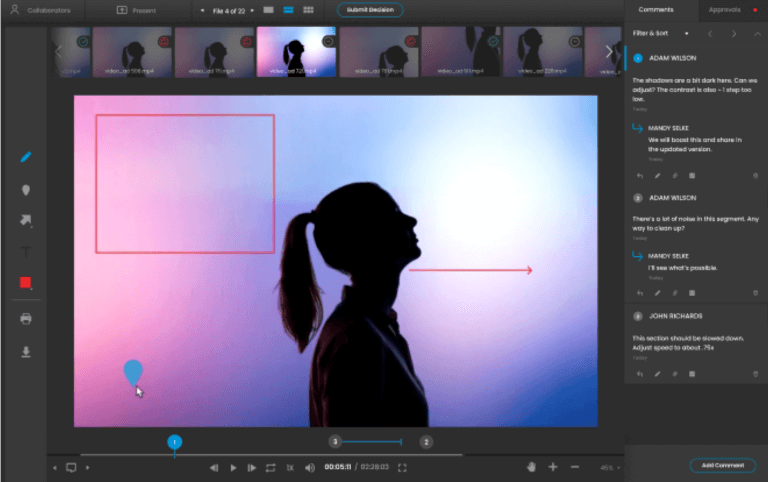Toggle fullscreen view
768x482 pixels.
(x=402, y=467)
